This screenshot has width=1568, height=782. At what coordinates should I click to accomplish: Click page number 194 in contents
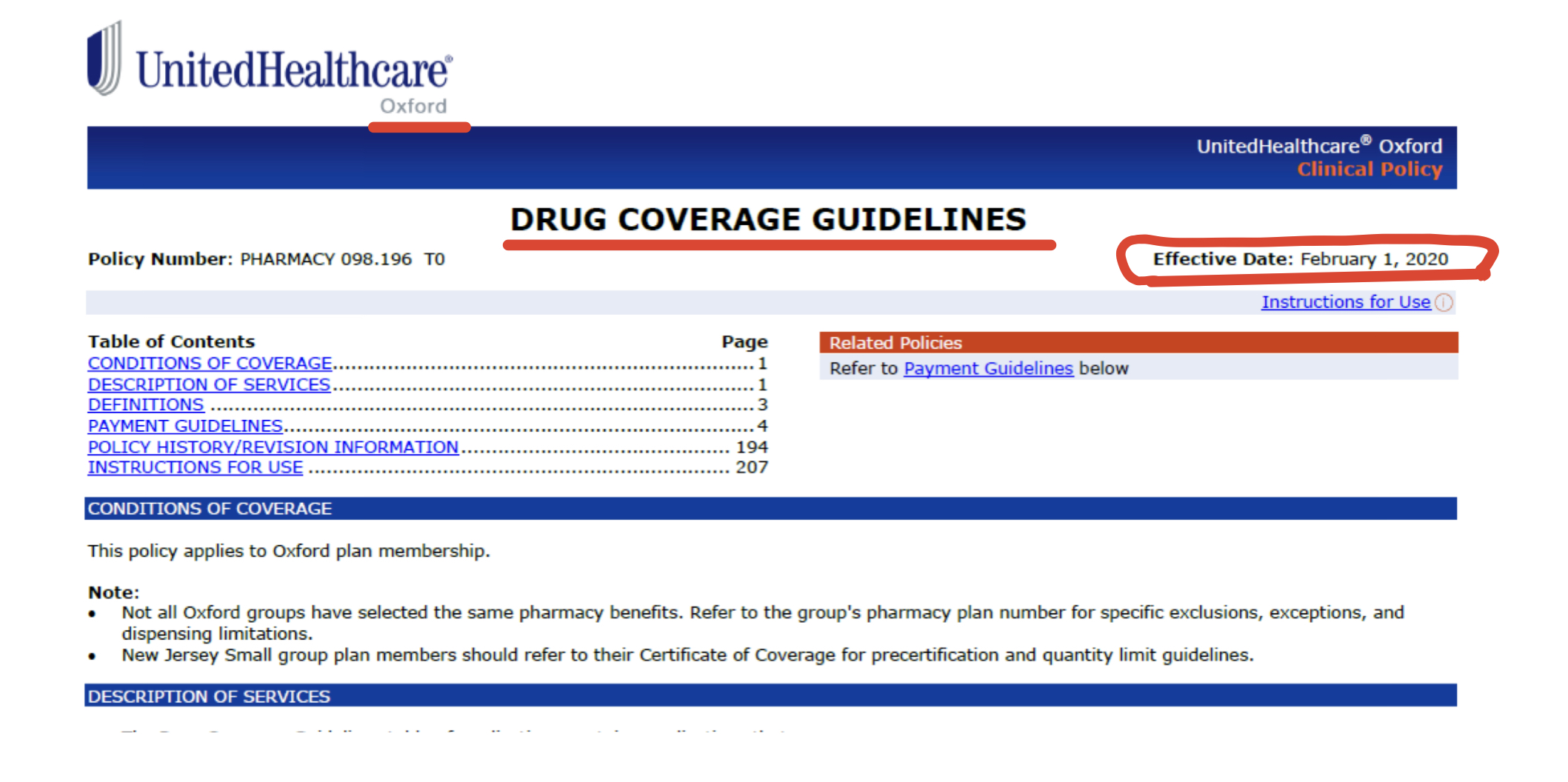pyautogui.click(x=752, y=447)
